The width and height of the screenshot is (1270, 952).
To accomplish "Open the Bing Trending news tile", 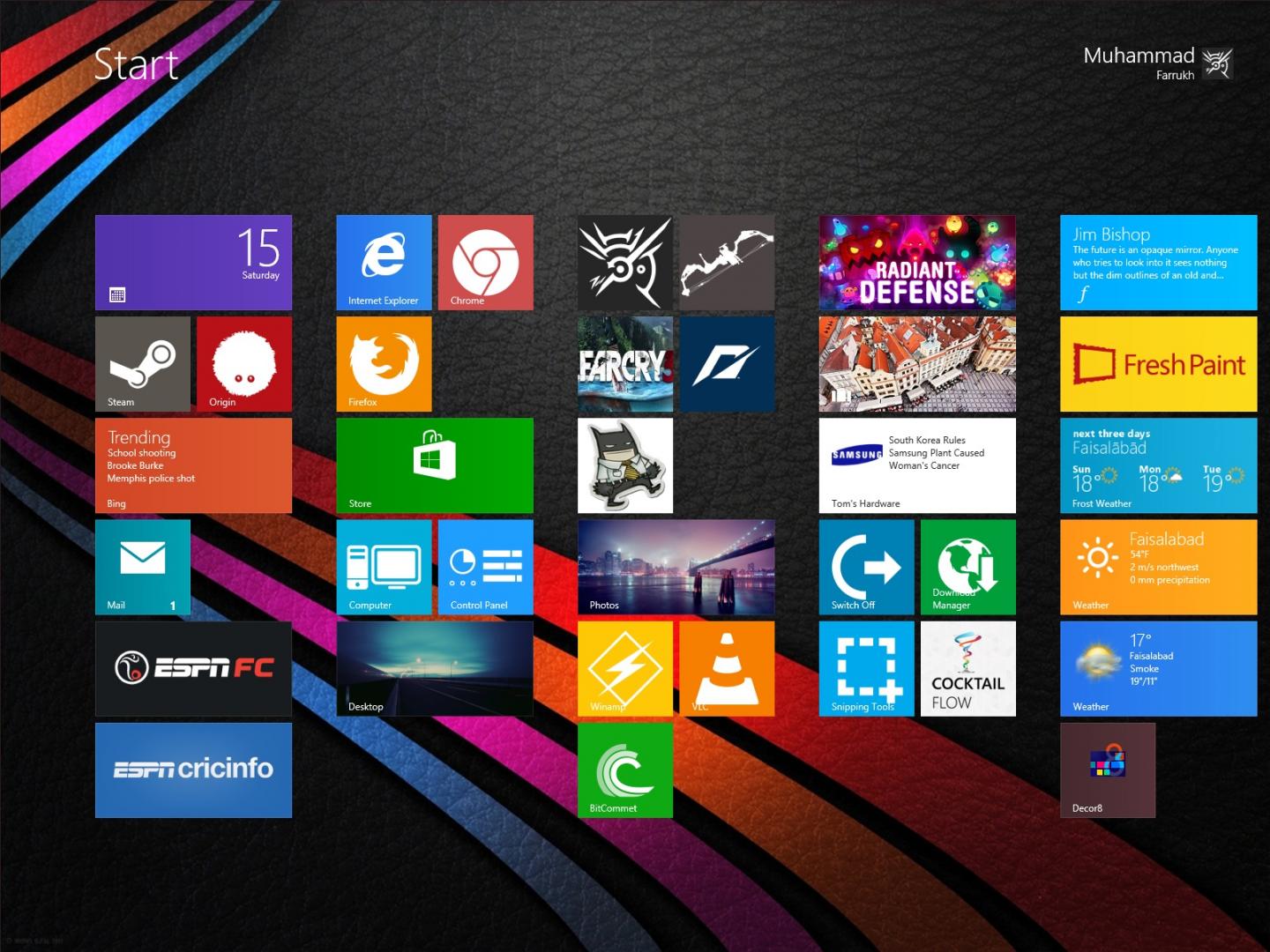I will tap(193, 465).
